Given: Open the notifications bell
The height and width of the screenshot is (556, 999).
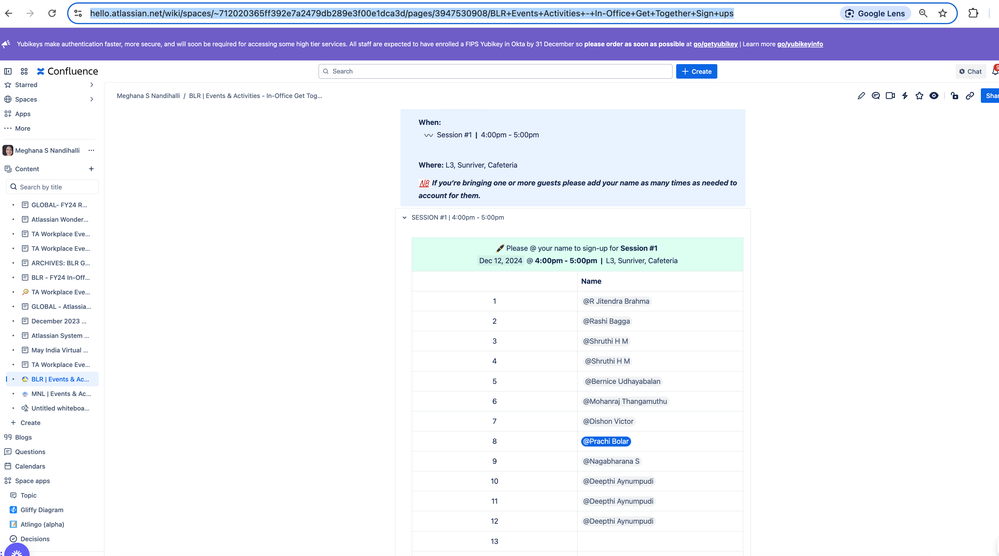Looking at the screenshot, I should tap(995, 71).
